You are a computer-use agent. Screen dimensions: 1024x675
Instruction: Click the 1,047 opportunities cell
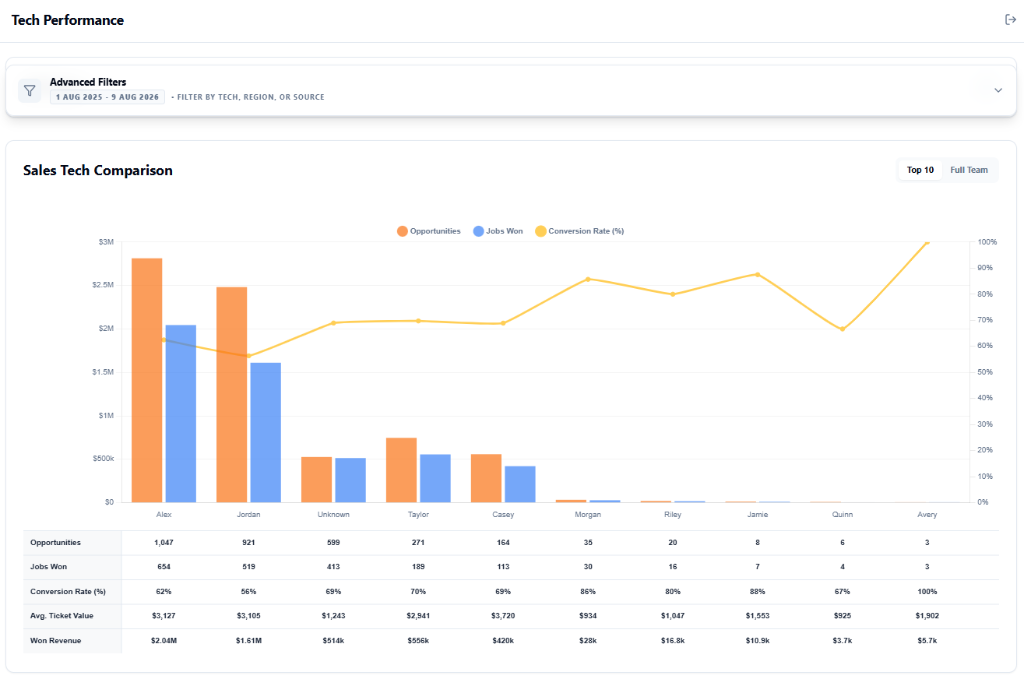coord(164,542)
